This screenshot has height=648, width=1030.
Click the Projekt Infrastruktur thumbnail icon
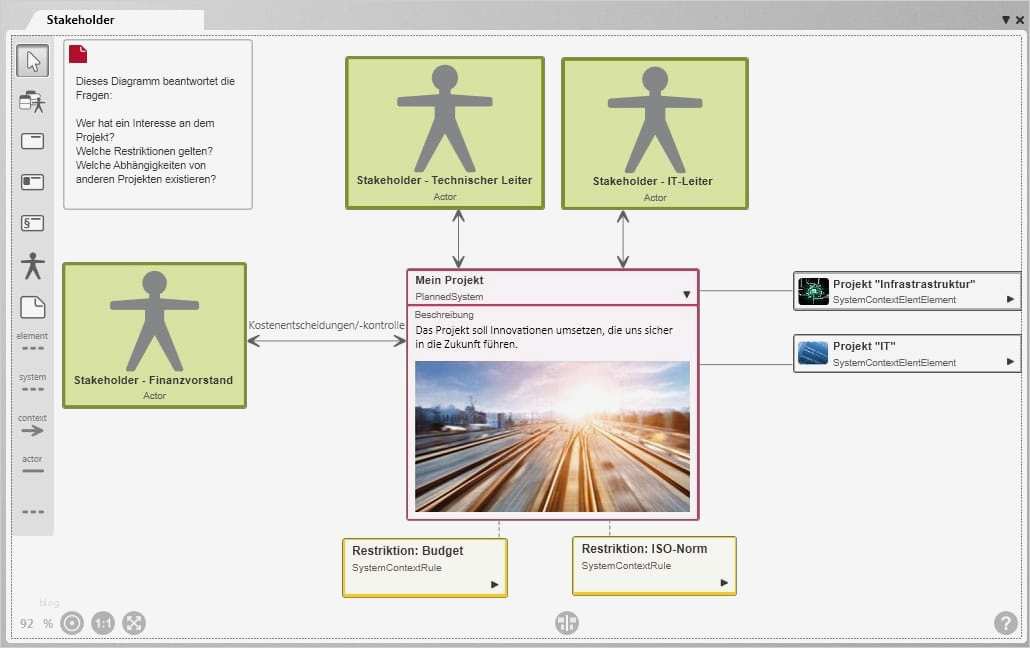[813, 291]
